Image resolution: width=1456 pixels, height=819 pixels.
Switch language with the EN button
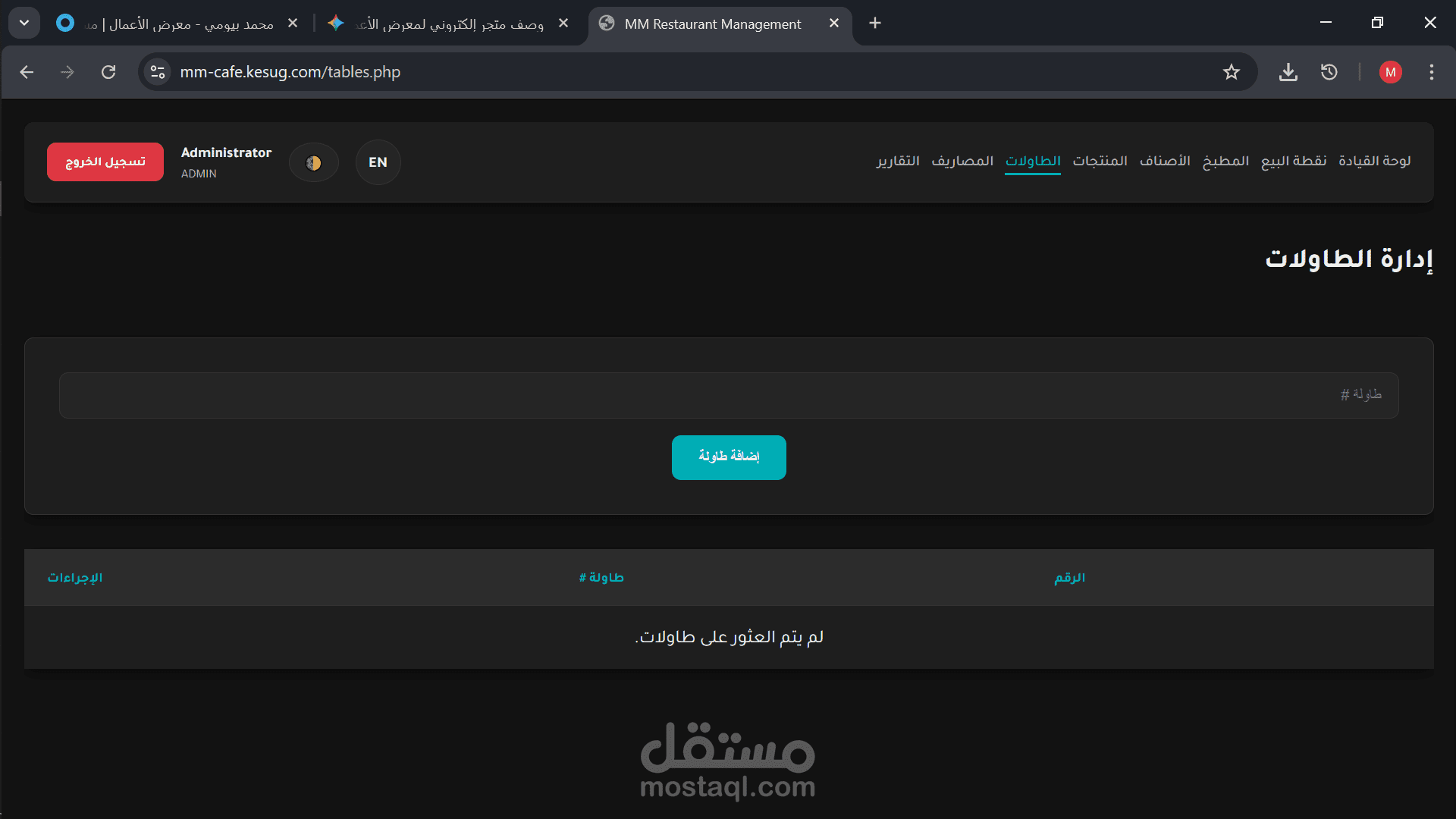[378, 162]
